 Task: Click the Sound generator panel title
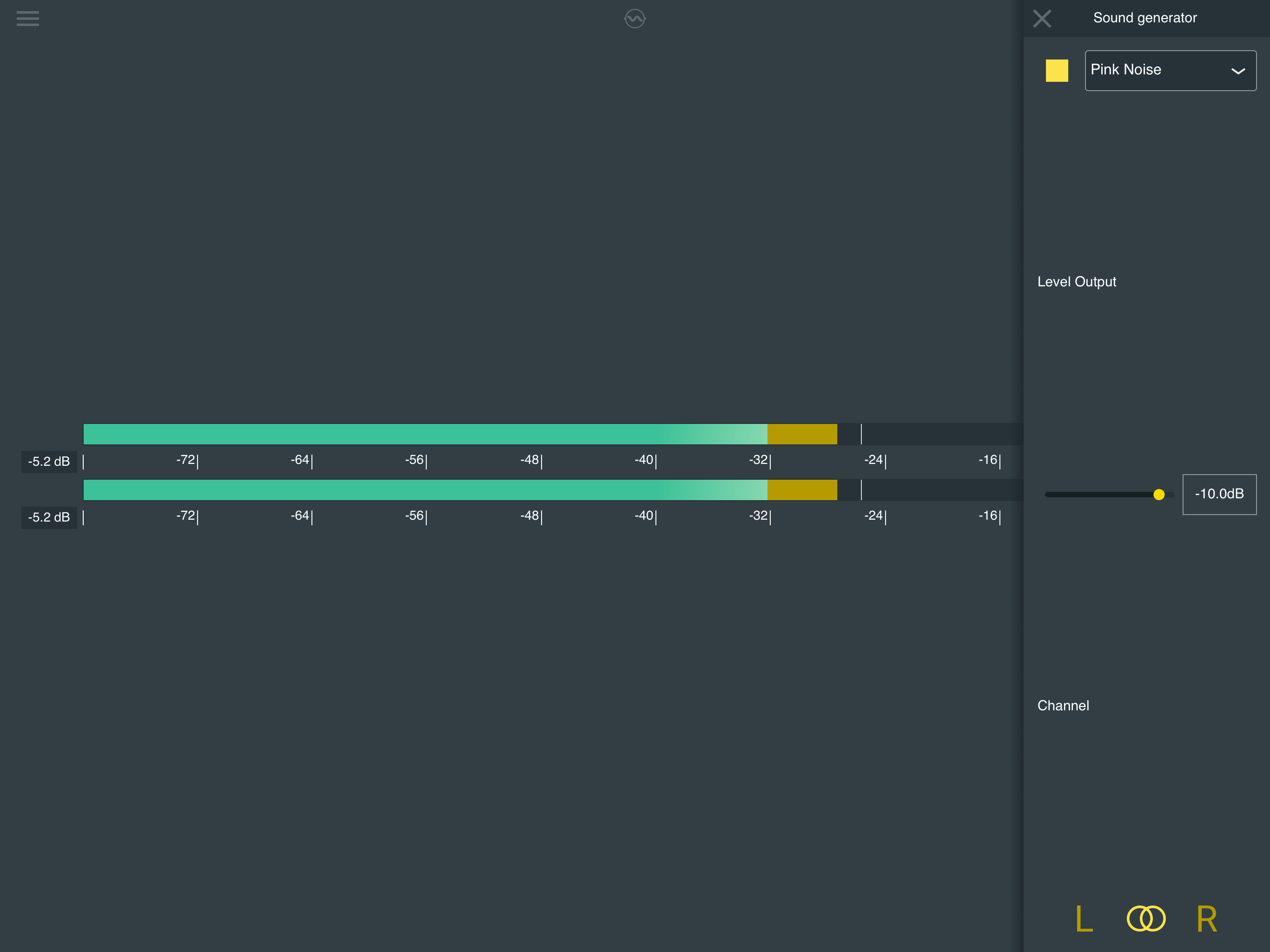point(1144,18)
